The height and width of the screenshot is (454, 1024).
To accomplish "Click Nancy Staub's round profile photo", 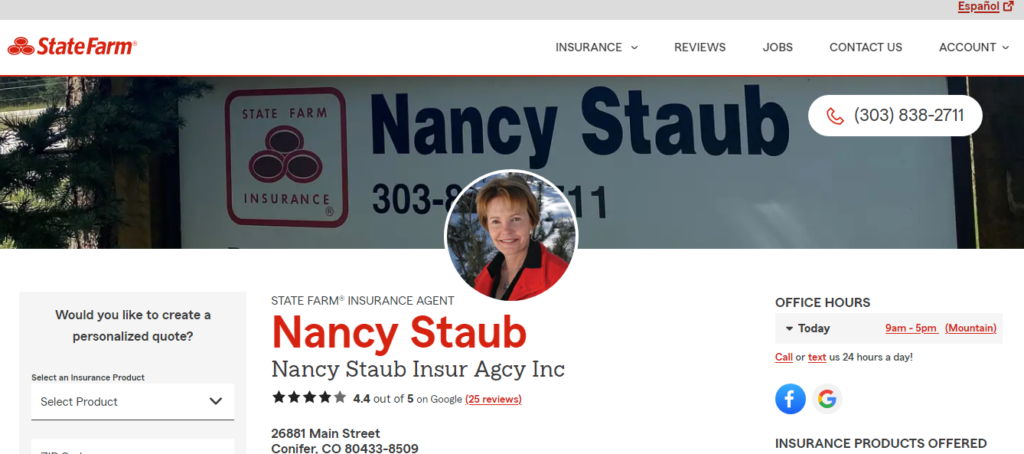I will [511, 236].
